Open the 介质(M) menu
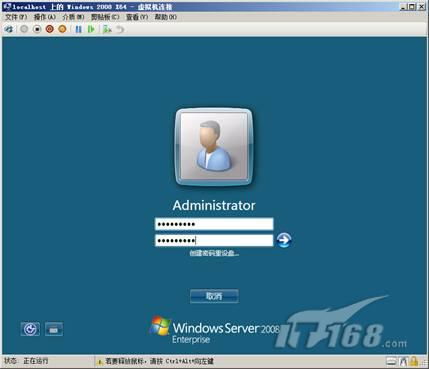This screenshot has width=429, height=369. (73, 17)
